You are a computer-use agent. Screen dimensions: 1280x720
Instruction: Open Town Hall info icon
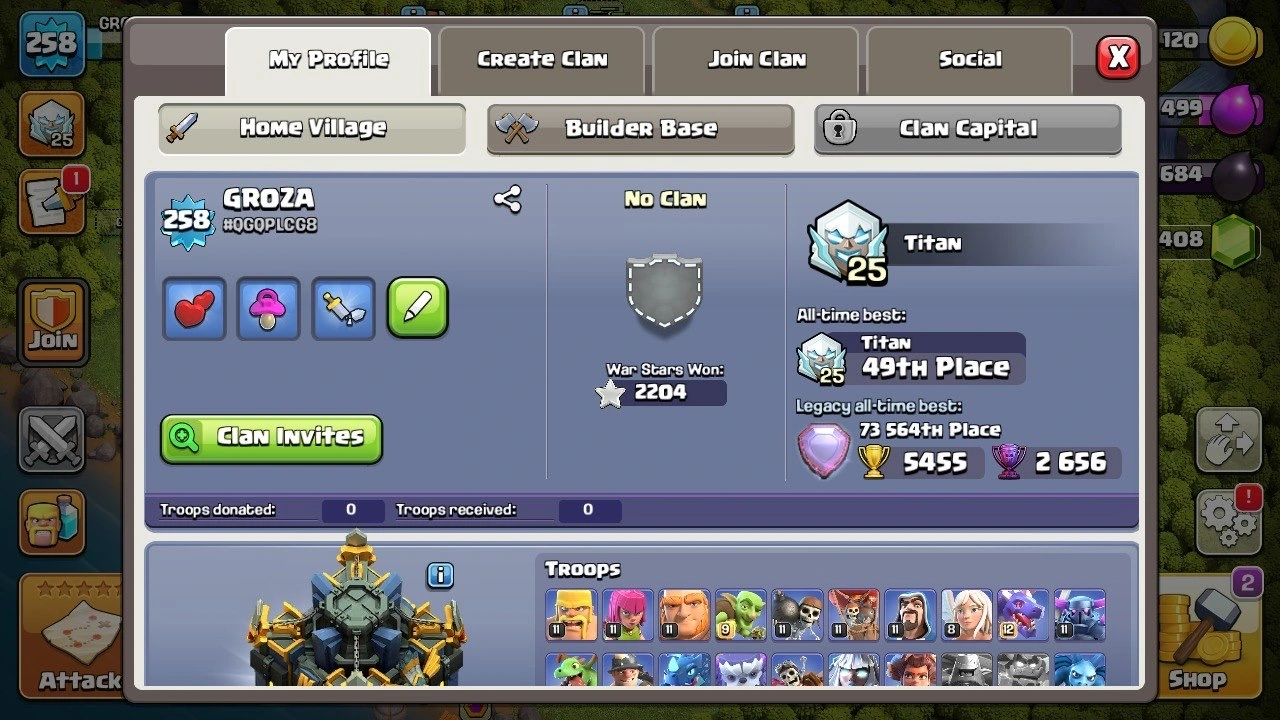tap(441, 575)
